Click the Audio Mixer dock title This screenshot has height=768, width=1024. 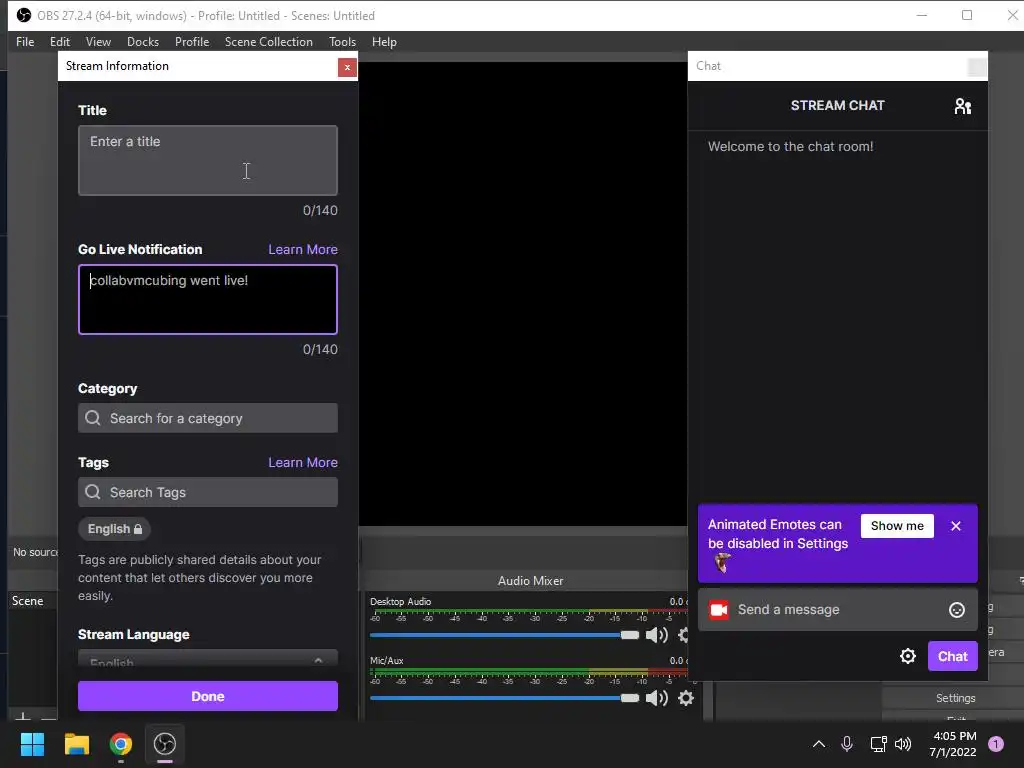pyautogui.click(x=530, y=581)
